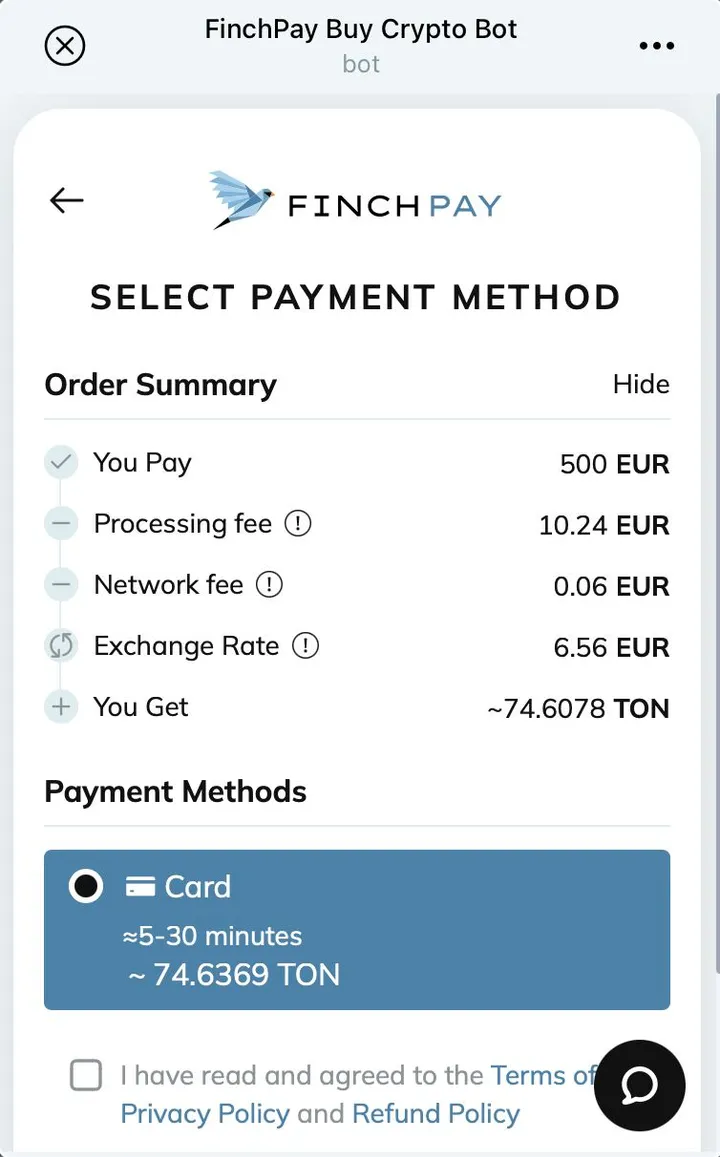This screenshot has width=720, height=1157.
Task: Click the FinchPay Buy Crypto Bot title
Action: [x=361, y=29]
